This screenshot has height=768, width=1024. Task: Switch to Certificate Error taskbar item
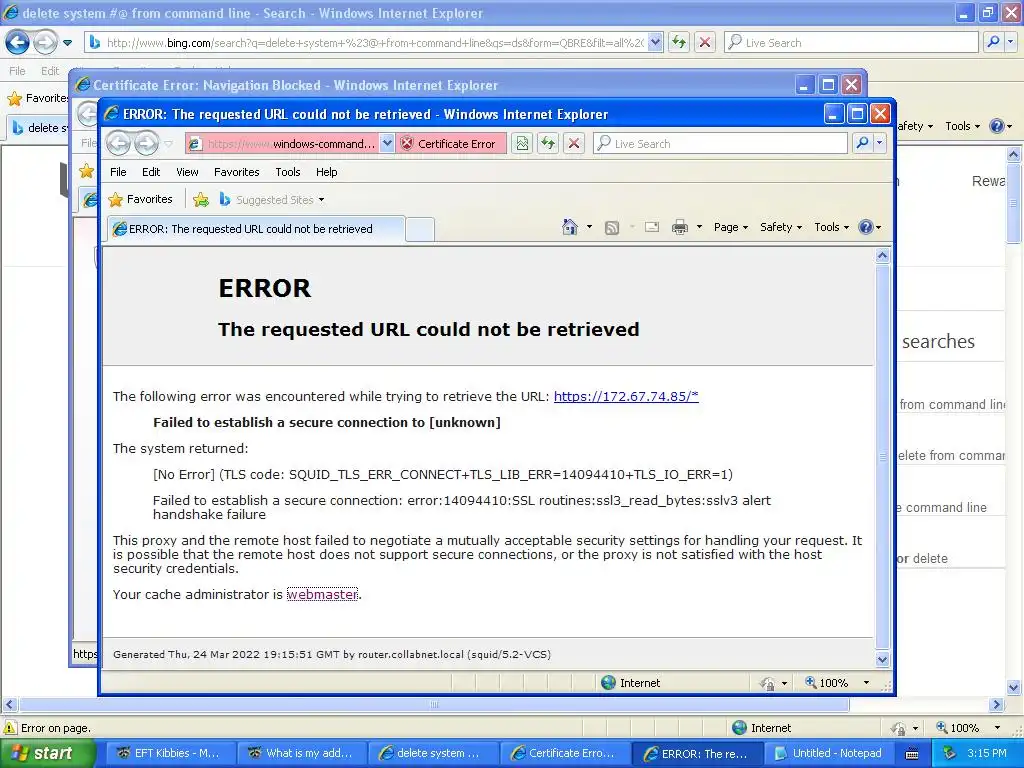pyautogui.click(x=566, y=753)
